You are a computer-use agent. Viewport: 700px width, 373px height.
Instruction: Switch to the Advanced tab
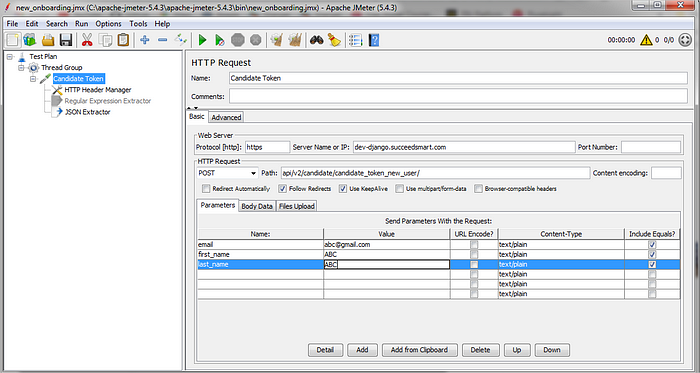226,117
